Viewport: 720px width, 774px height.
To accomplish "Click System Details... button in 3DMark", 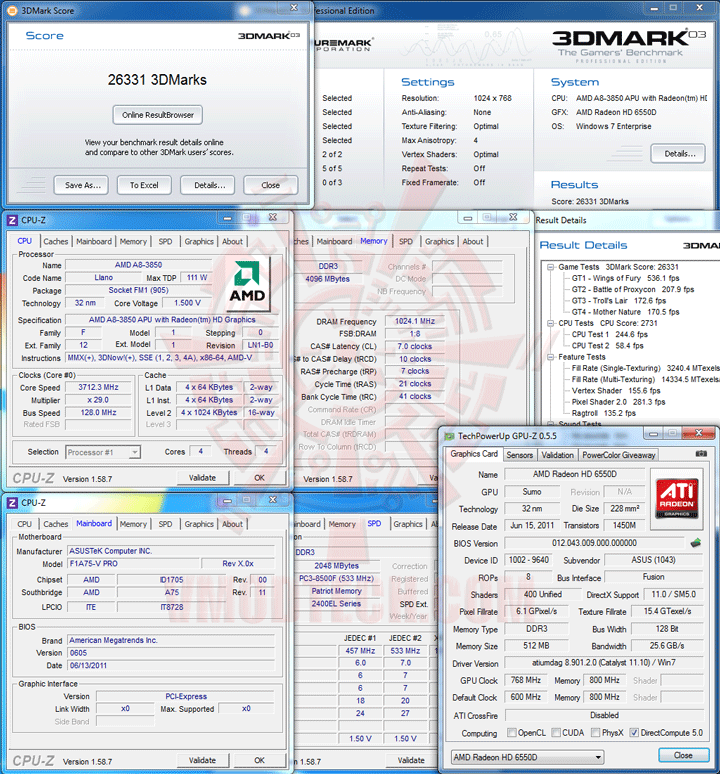I will click(x=679, y=154).
